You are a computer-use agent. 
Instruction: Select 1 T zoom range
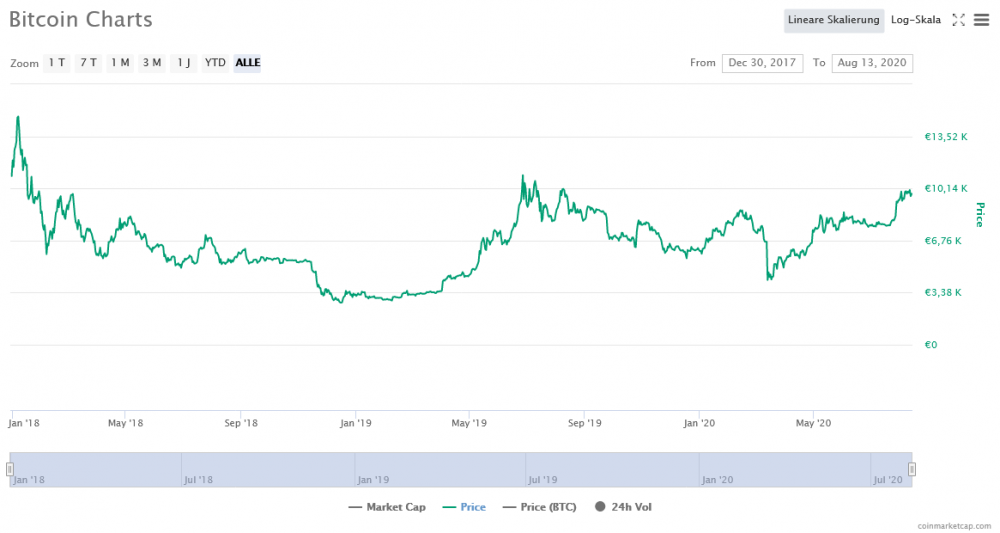[57, 62]
